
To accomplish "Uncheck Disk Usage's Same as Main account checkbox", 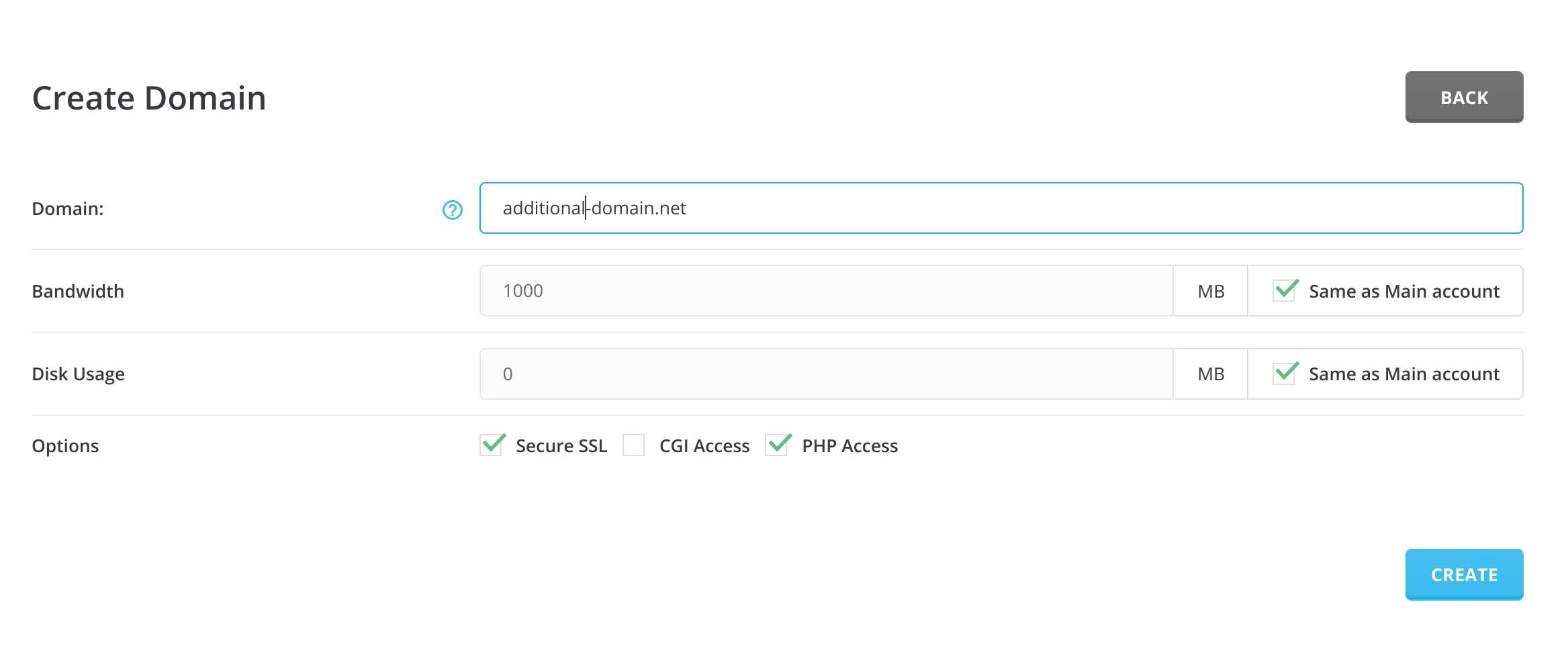I will 1284,374.
